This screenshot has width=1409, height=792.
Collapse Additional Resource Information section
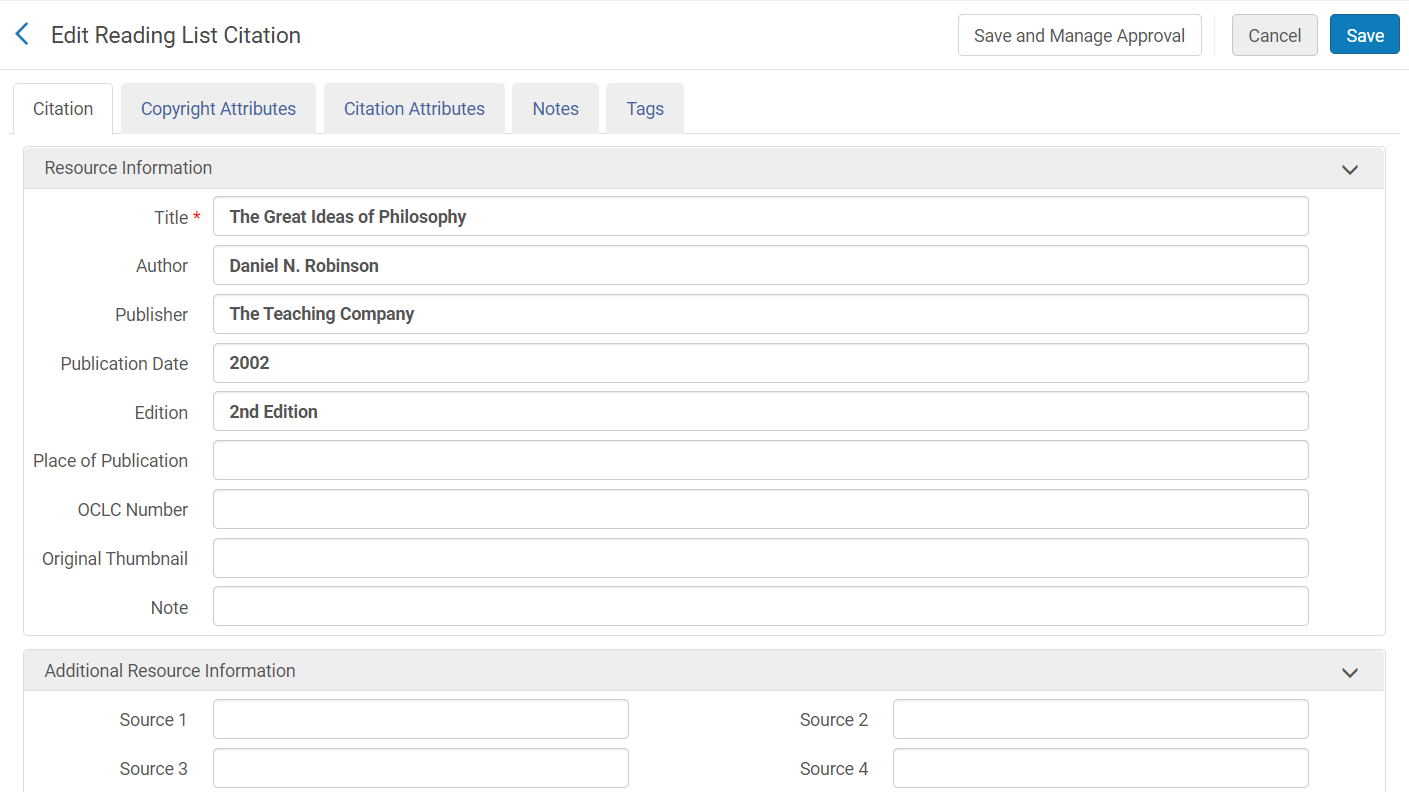pyautogui.click(x=1349, y=672)
